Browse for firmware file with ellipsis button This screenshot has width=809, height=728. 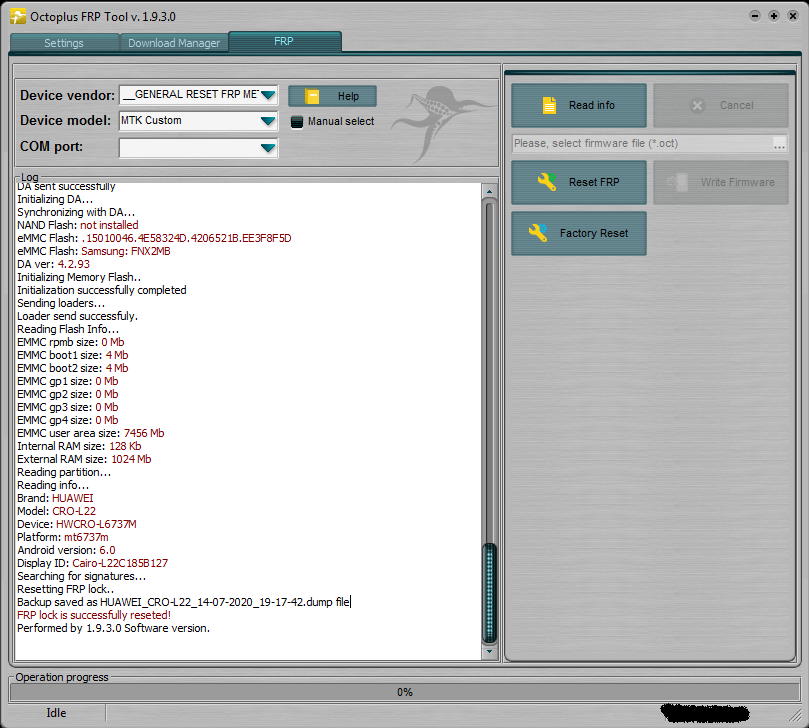(780, 144)
